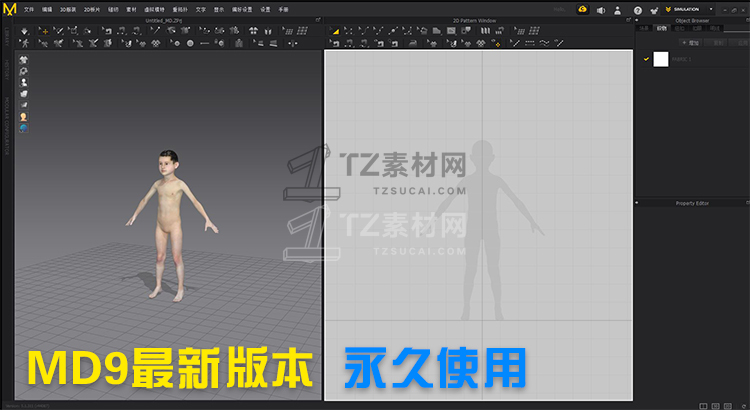Open the help question mark icon
Image resolution: width=750 pixels, height=410 pixels.
point(638,10)
